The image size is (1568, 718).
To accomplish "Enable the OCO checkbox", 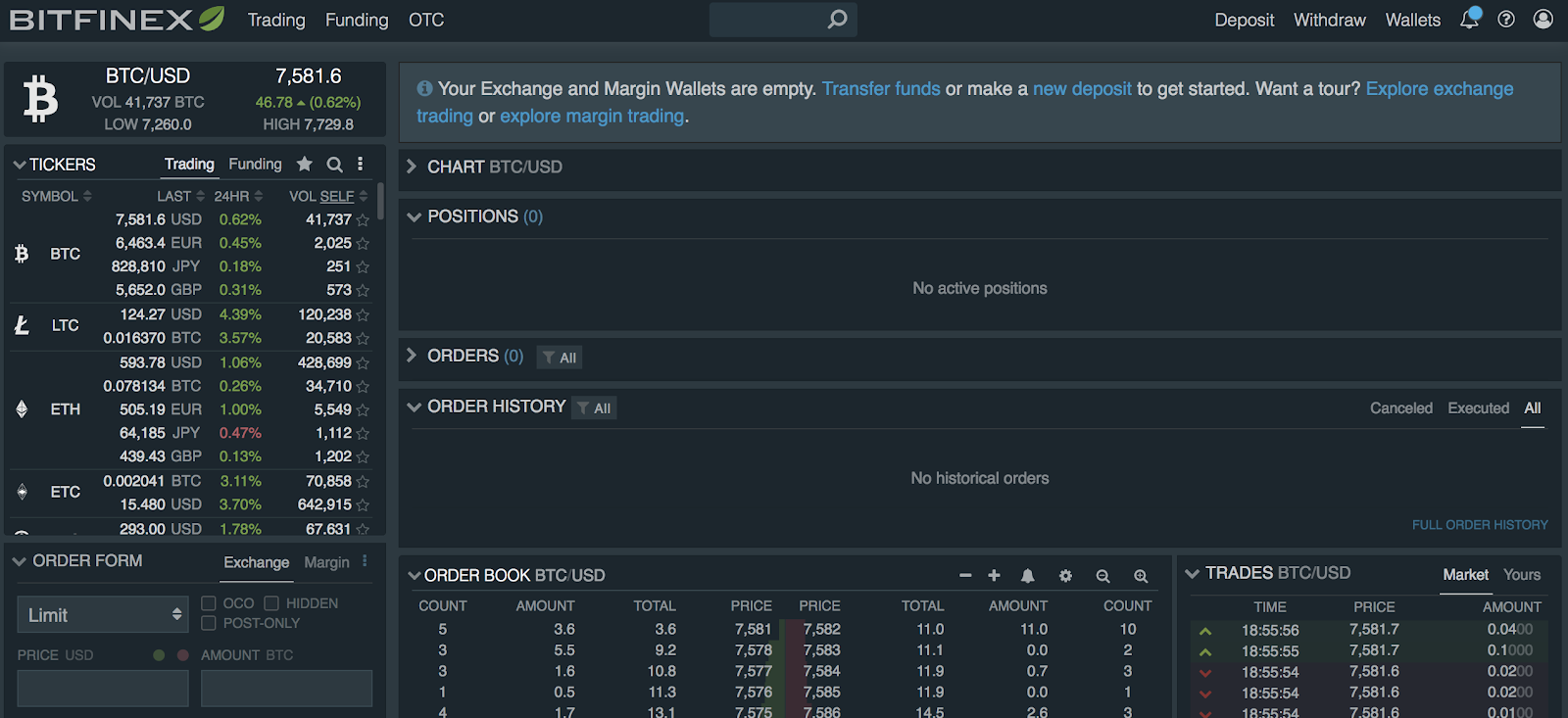I will (209, 603).
